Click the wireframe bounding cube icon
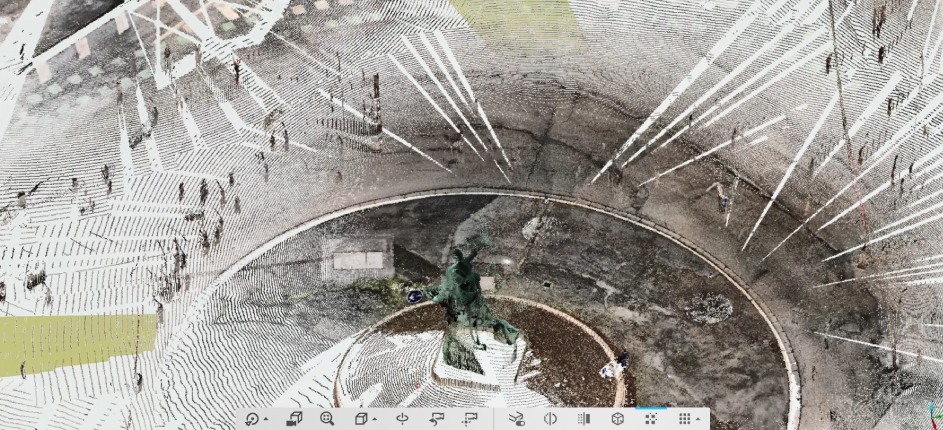The height and width of the screenshot is (430, 943). [618, 419]
